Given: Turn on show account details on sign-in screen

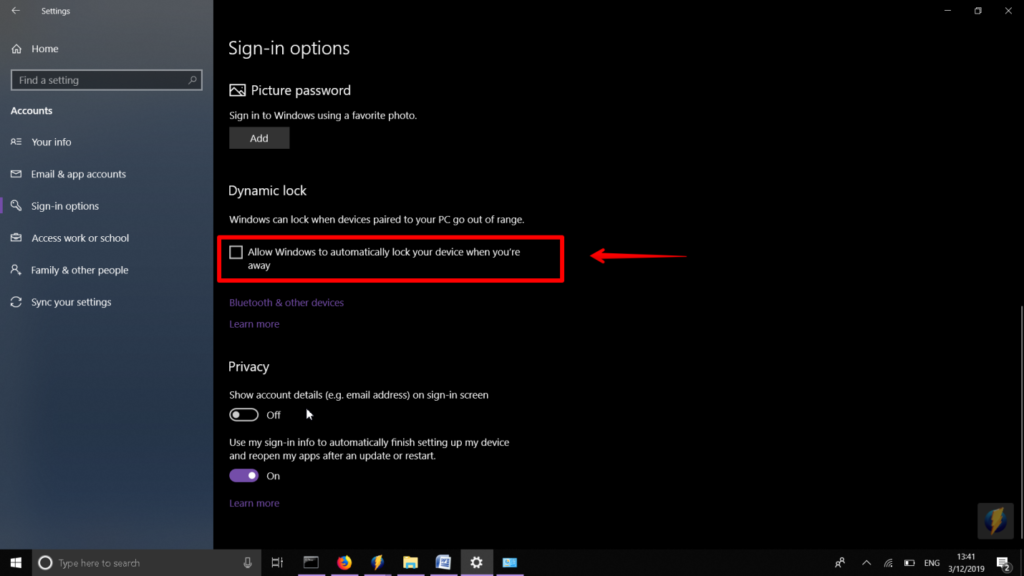Looking at the screenshot, I should (x=244, y=415).
